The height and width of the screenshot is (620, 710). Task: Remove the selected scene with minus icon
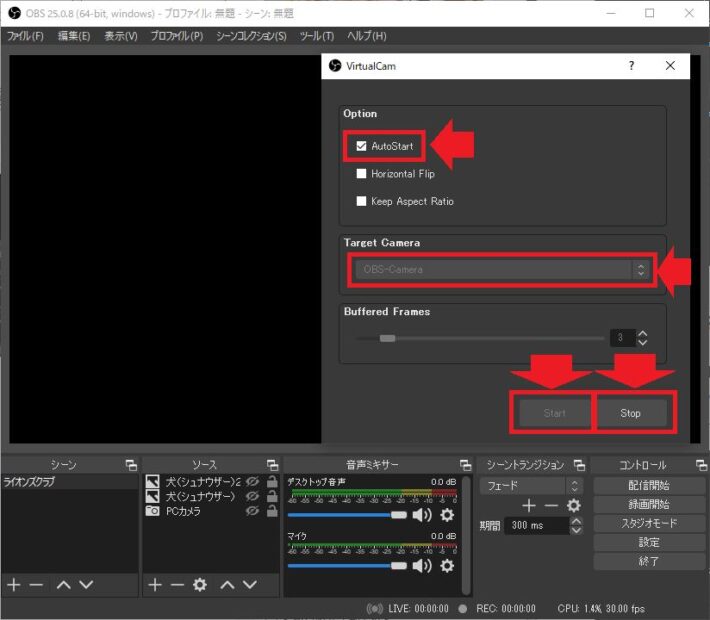tap(36, 585)
